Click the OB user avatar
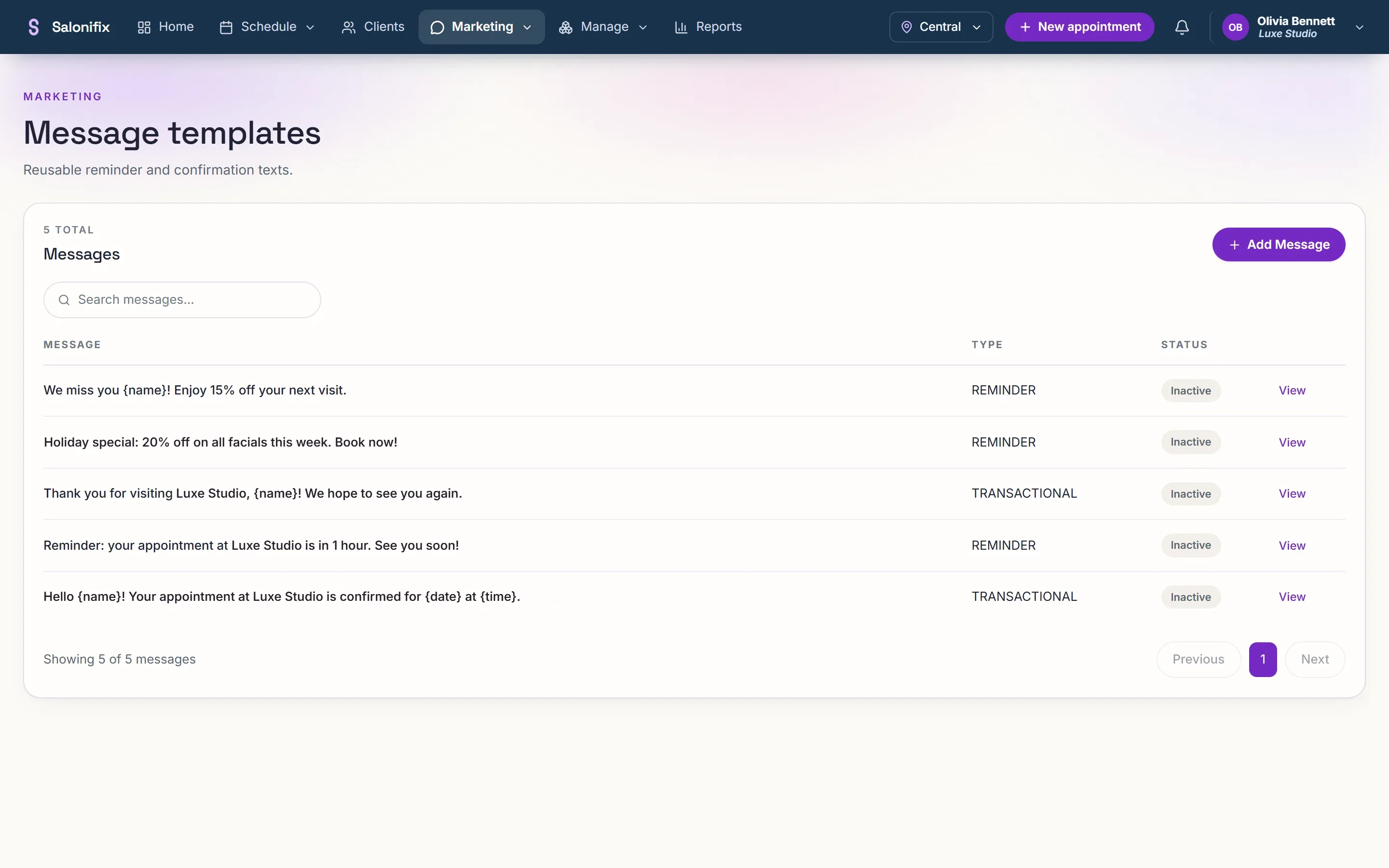Viewport: 1389px width, 868px height. pyautogui.click(x=1235, y=27)
